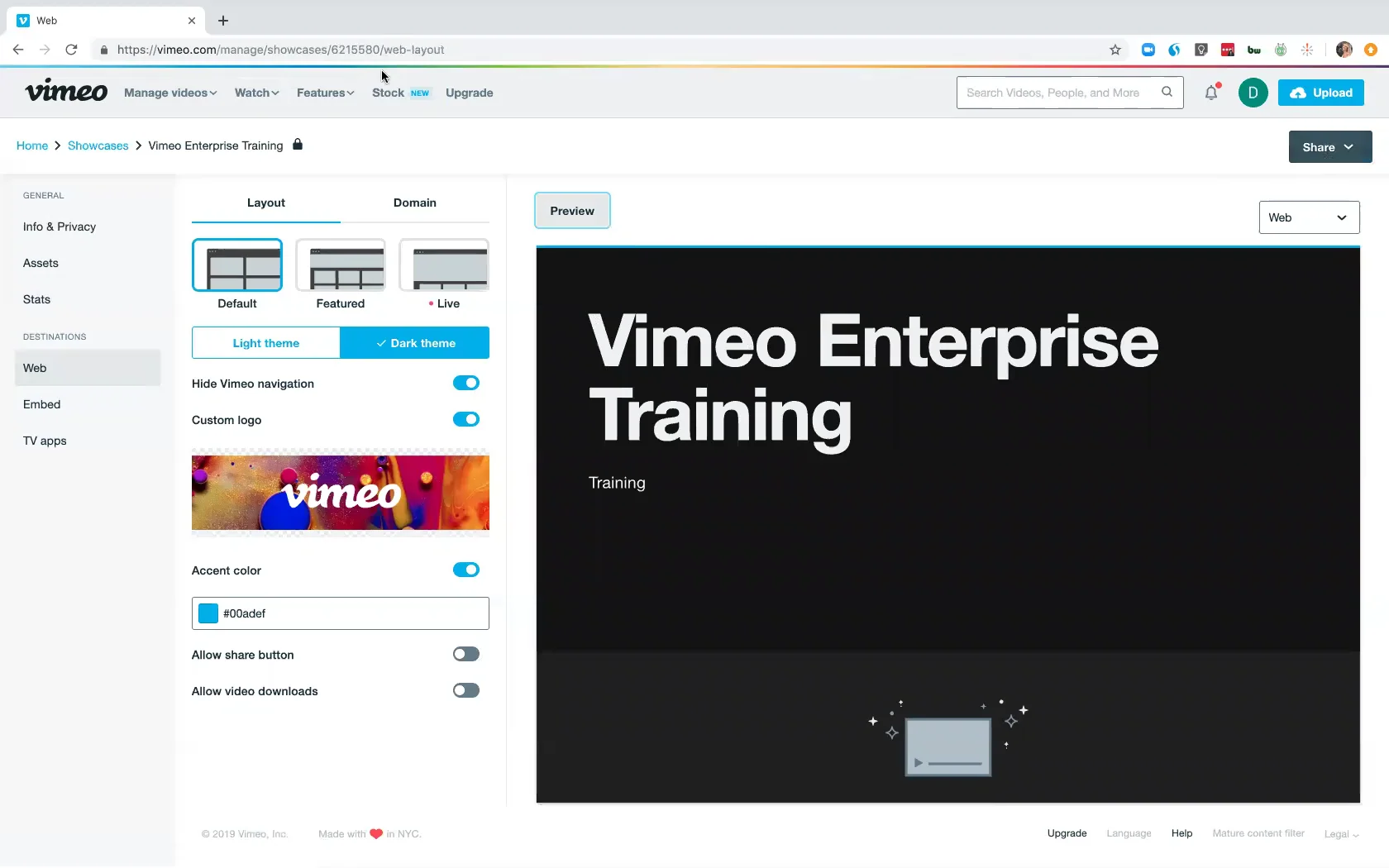Click the site padlock in address bar
The height and width of the screenshot is (868, 1389).
tap(104, 50)
